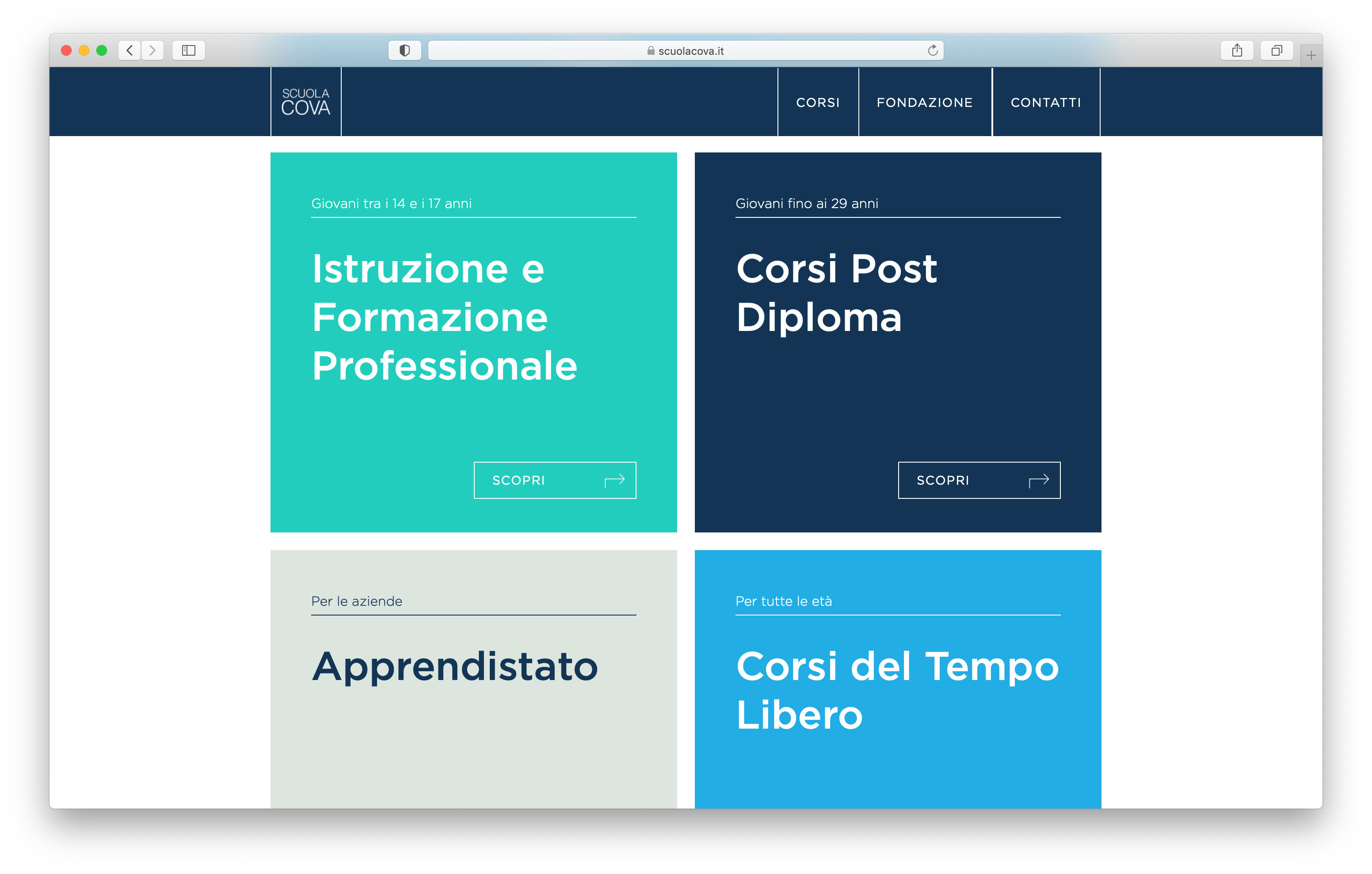Minimize Safari with the yellow button
The width and height of the screenshot is (1372, 874).
point(84,50)
